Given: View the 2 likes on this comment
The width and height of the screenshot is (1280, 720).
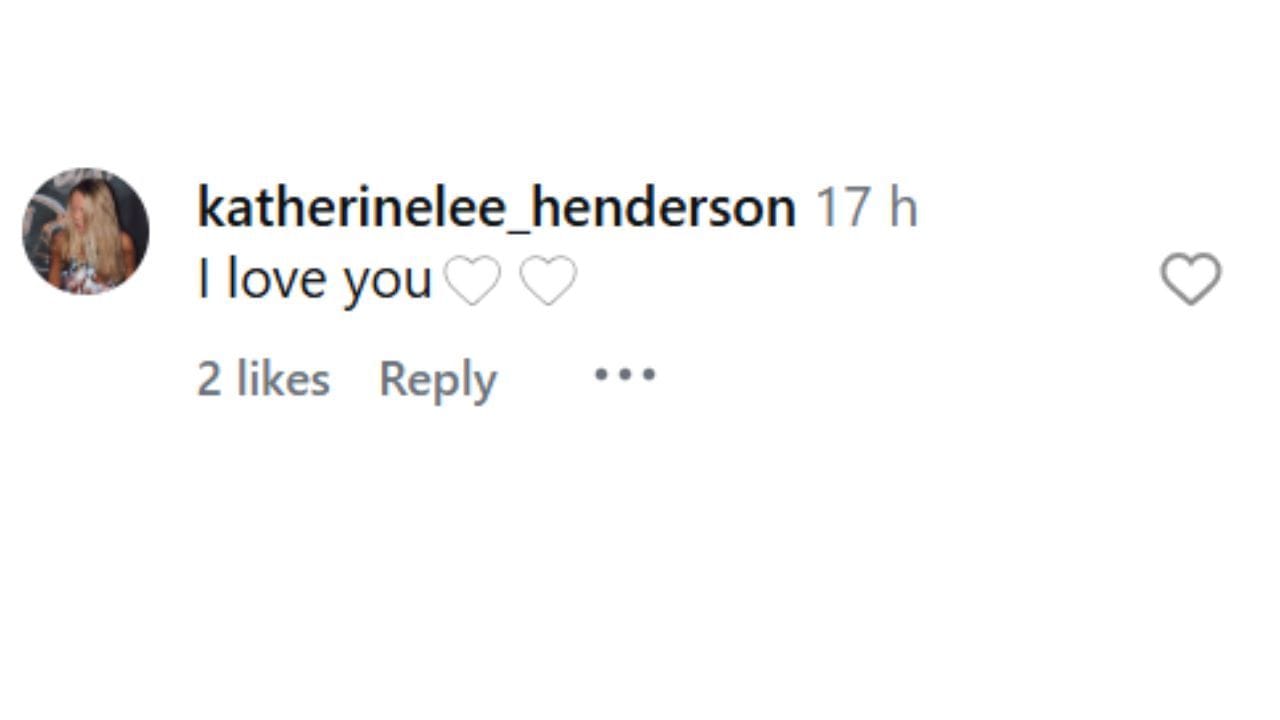Looking at the screenshot, I should [263, 379].
